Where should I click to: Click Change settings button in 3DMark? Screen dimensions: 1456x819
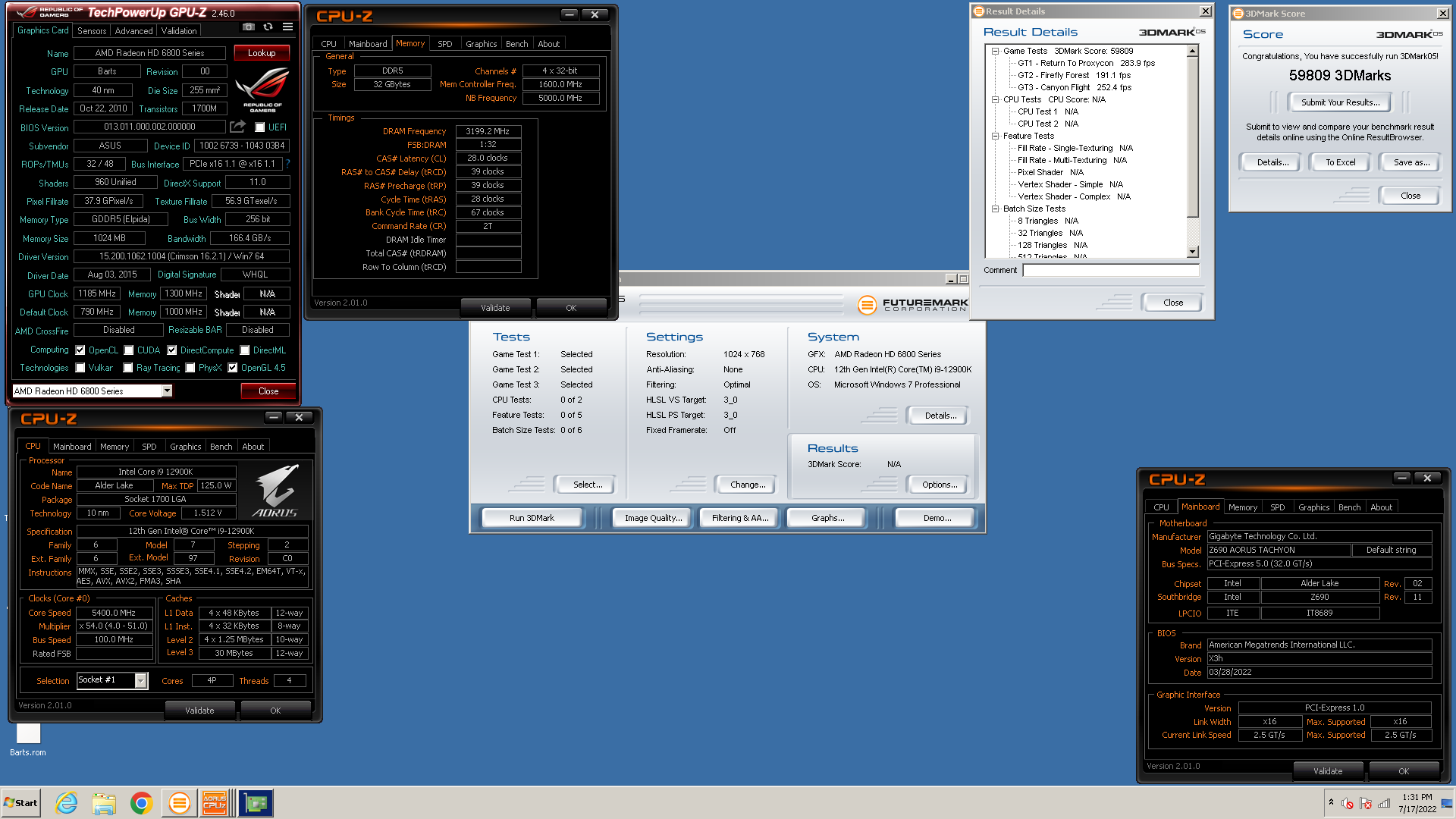point(748,485)
